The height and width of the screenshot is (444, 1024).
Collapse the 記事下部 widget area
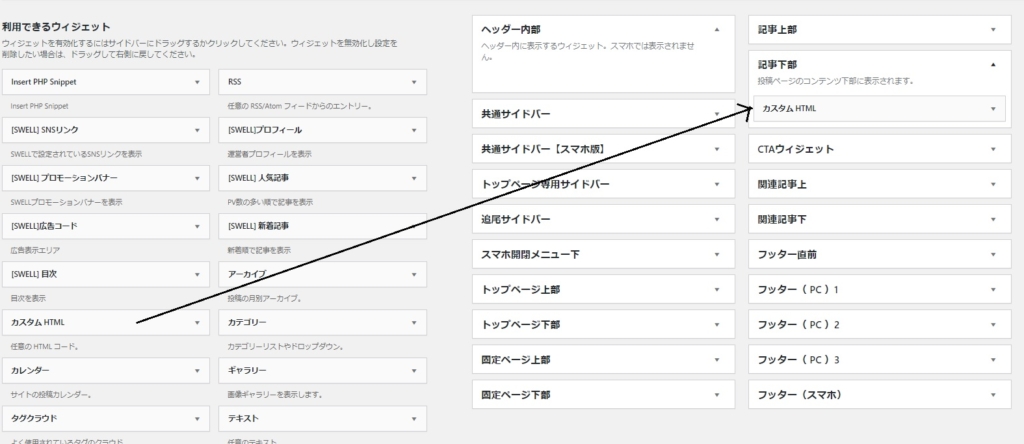pyautogui.click(x=993, y=65)
